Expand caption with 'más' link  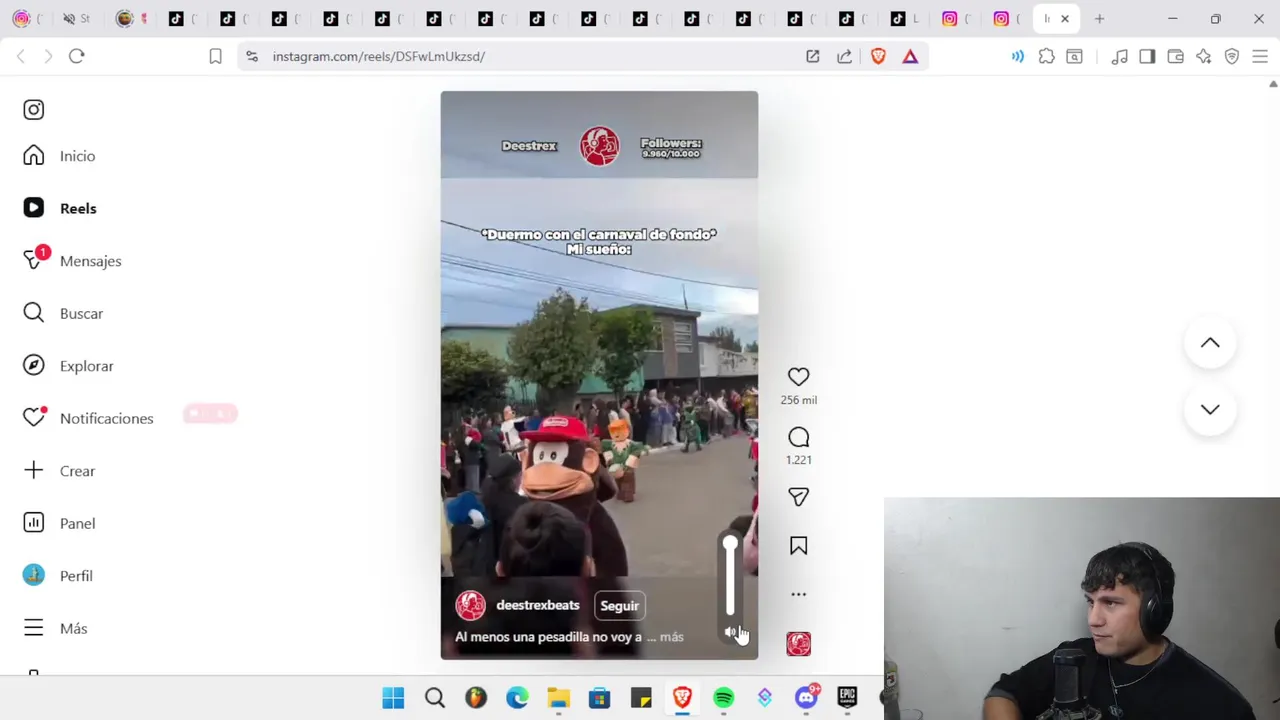(672, 637)
